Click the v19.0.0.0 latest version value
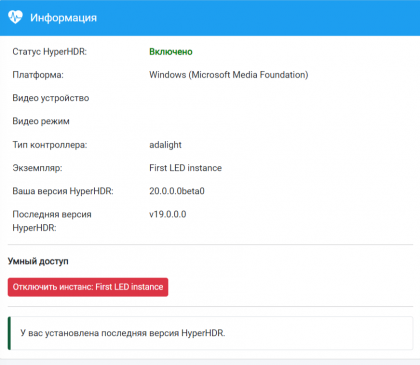 [x=168, y=214]
